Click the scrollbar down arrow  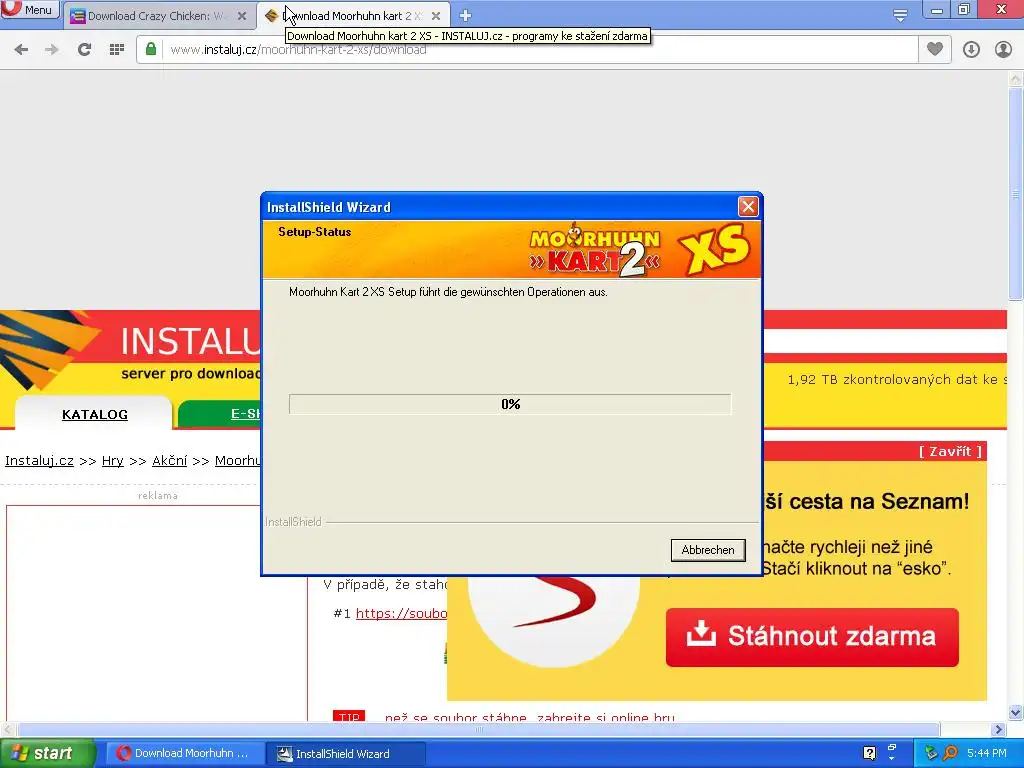point(1016,712)
